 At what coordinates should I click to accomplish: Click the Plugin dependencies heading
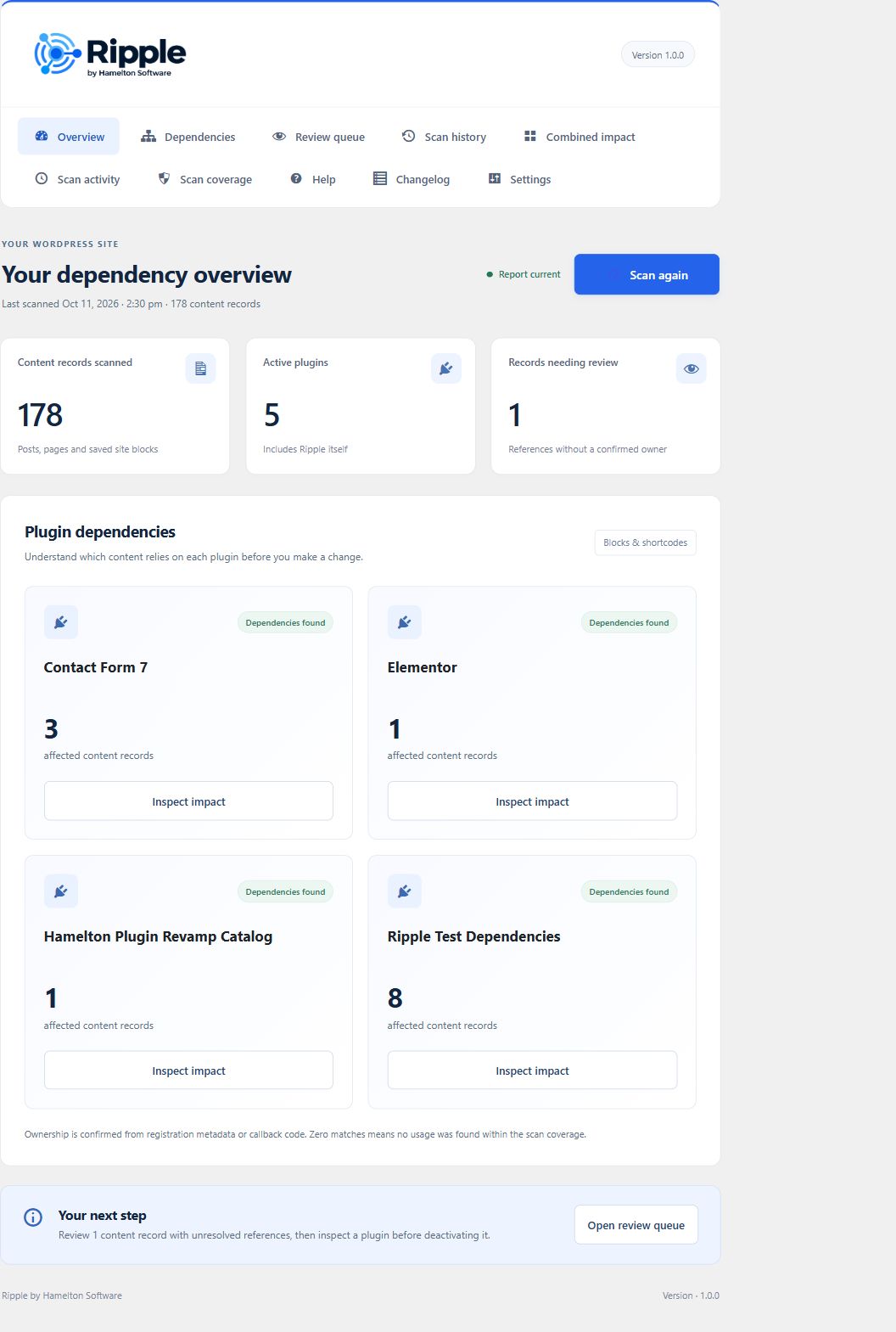(x=100, y=531)
